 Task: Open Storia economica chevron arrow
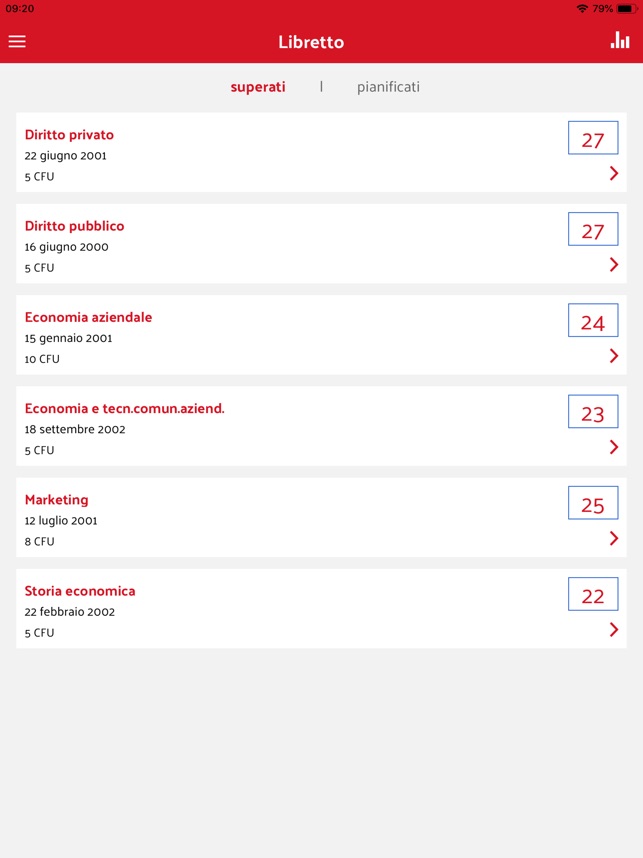click(x=614, y=630)
